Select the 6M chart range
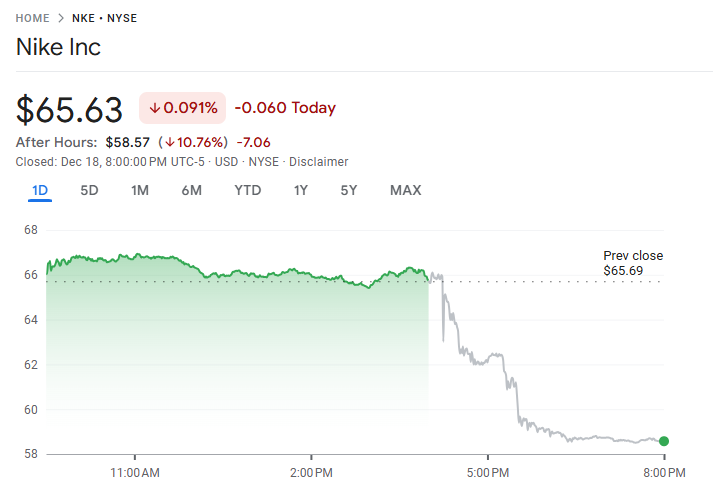This screenshot has width=713, height=491. click(192, 190)
